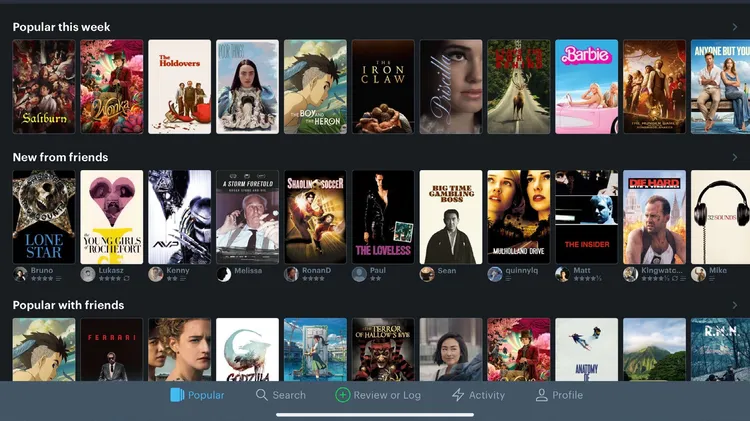Open the Anatomy of a Fall poster
The height and width of the screenshot is (421, 750).
pyautogui.click(x=586, y=350)
